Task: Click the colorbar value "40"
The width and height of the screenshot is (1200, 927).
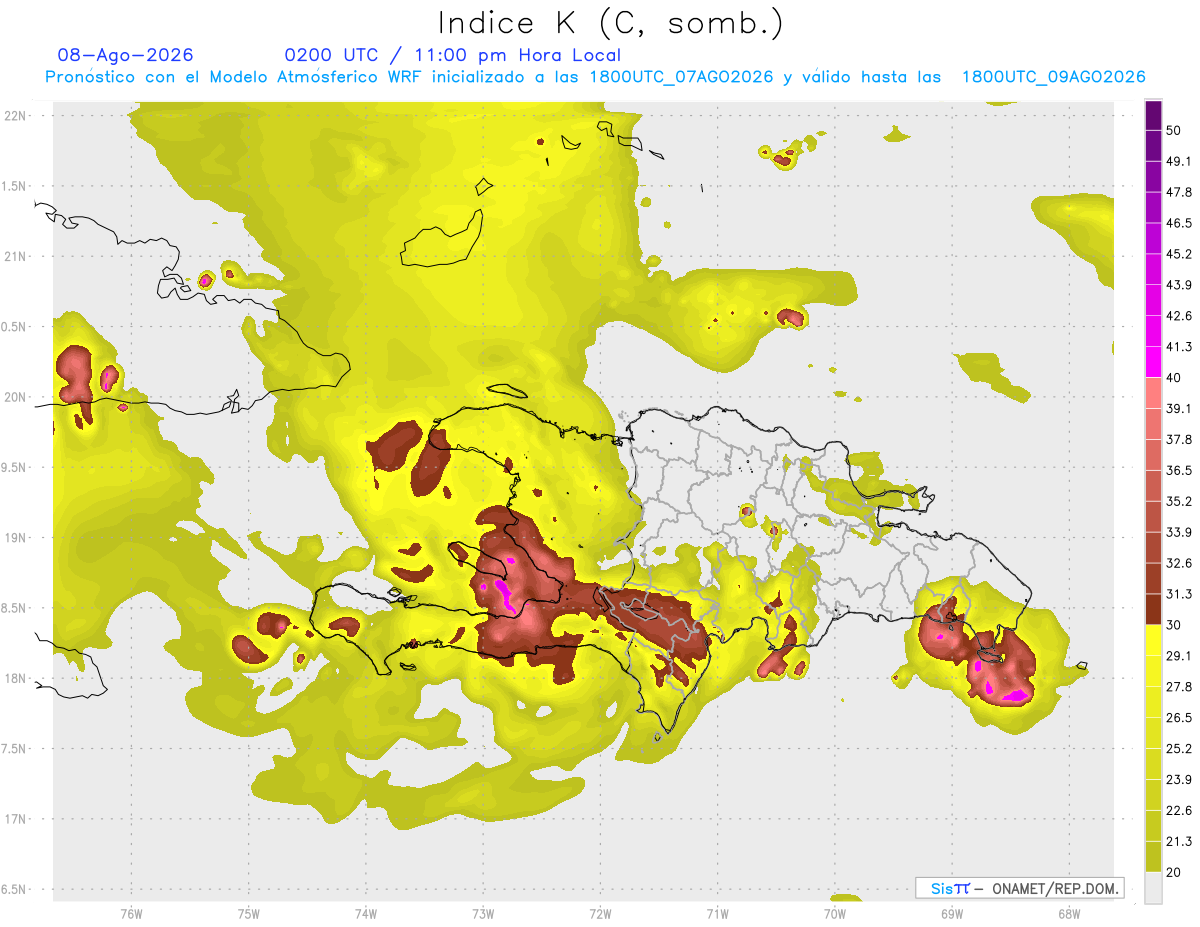Action: pos(1174,378)
